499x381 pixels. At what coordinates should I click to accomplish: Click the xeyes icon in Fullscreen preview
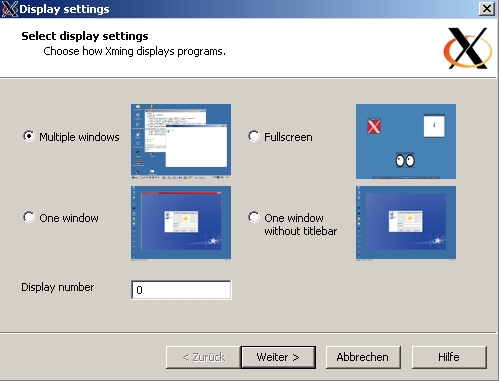tap(405, 161)
